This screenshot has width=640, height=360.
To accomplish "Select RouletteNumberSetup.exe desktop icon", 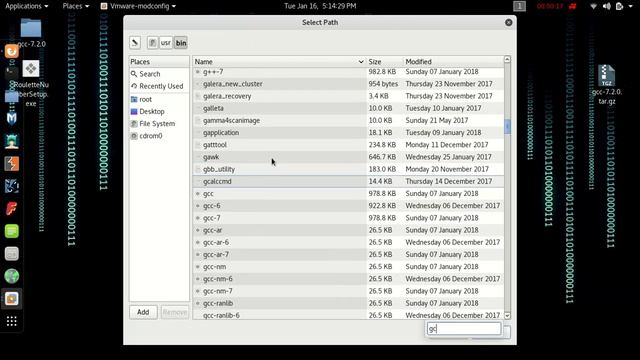I will [31, 84].
